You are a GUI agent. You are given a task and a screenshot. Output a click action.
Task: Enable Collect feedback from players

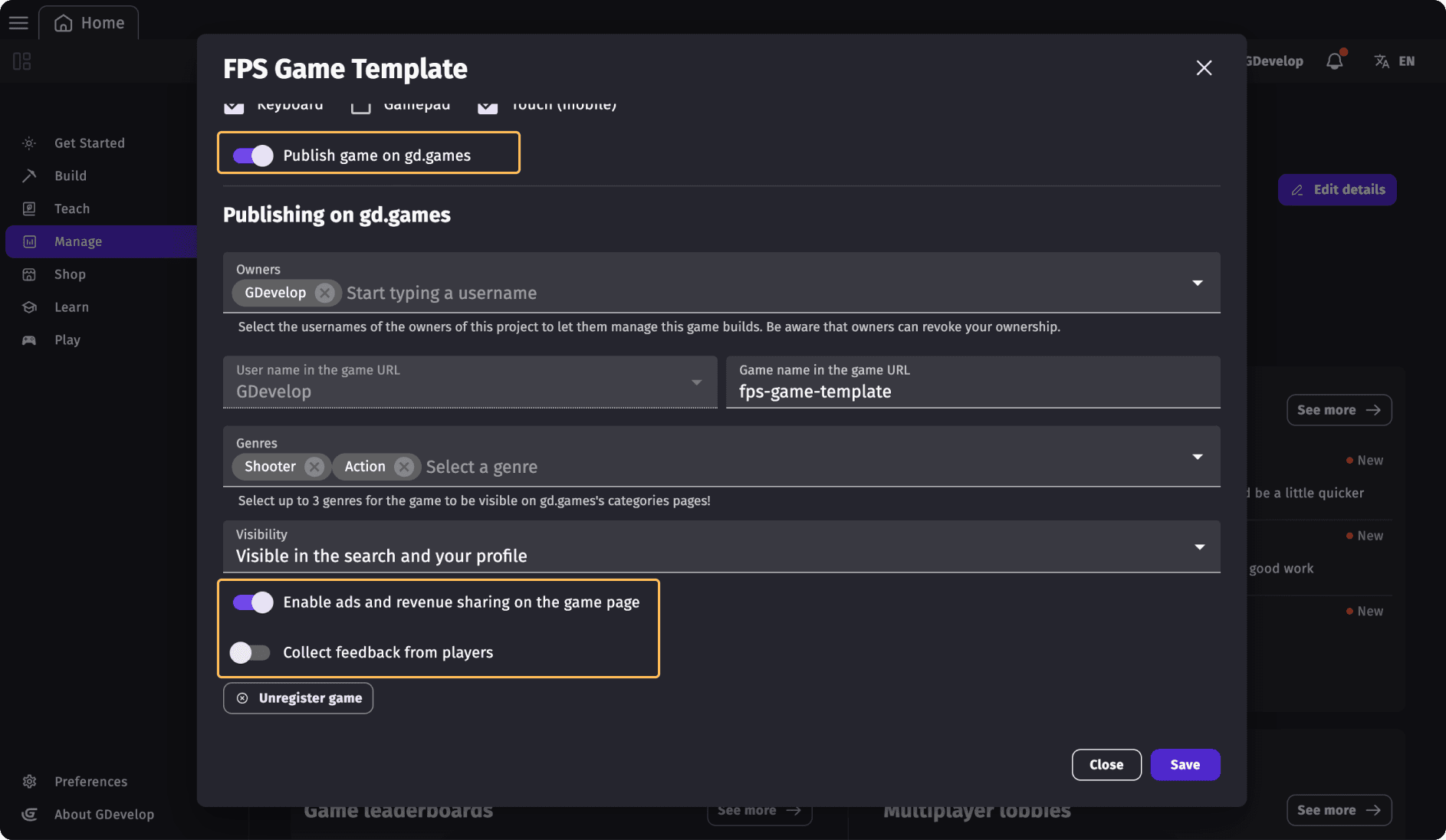coord(249,652)
